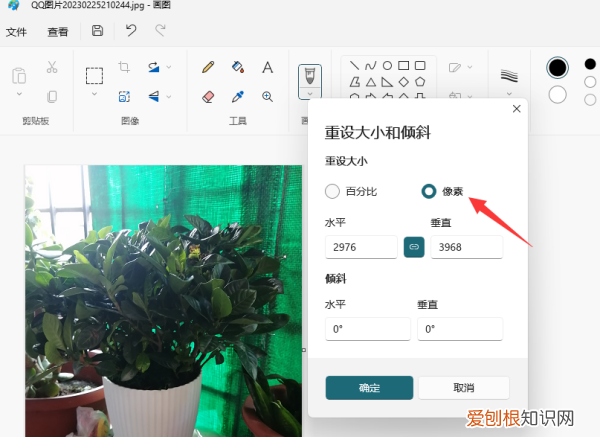Select the white Color 2 swatch
Screen dimensions: 600x437
pos(558,95)
